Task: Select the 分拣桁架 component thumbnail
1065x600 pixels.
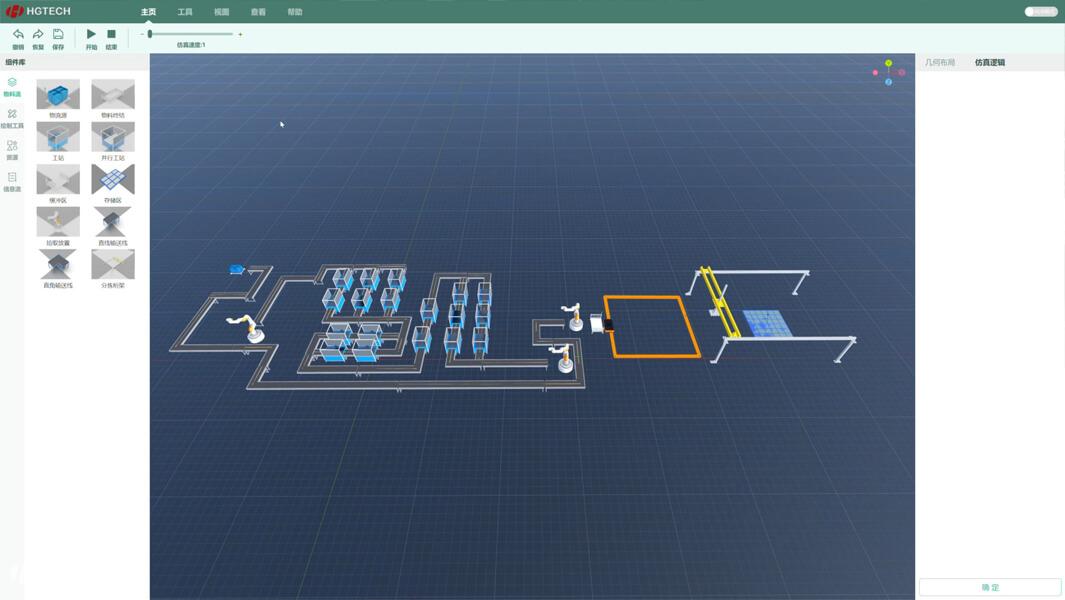Action: (113, 265)
